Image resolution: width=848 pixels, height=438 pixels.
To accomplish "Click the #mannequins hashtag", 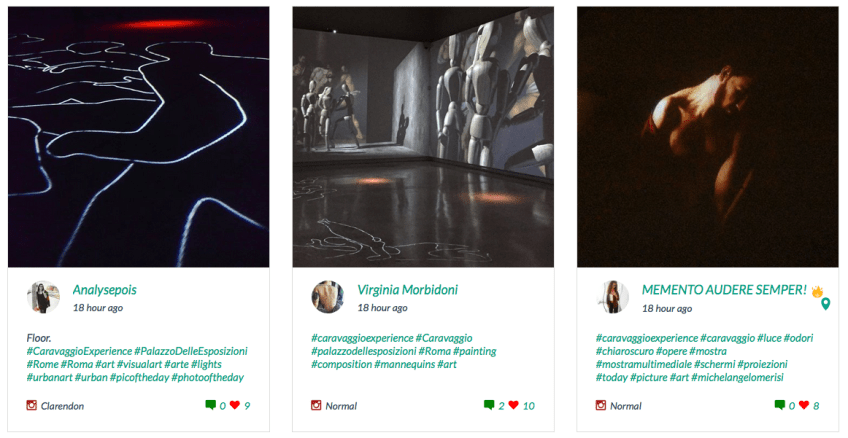I will coord(405,364).
